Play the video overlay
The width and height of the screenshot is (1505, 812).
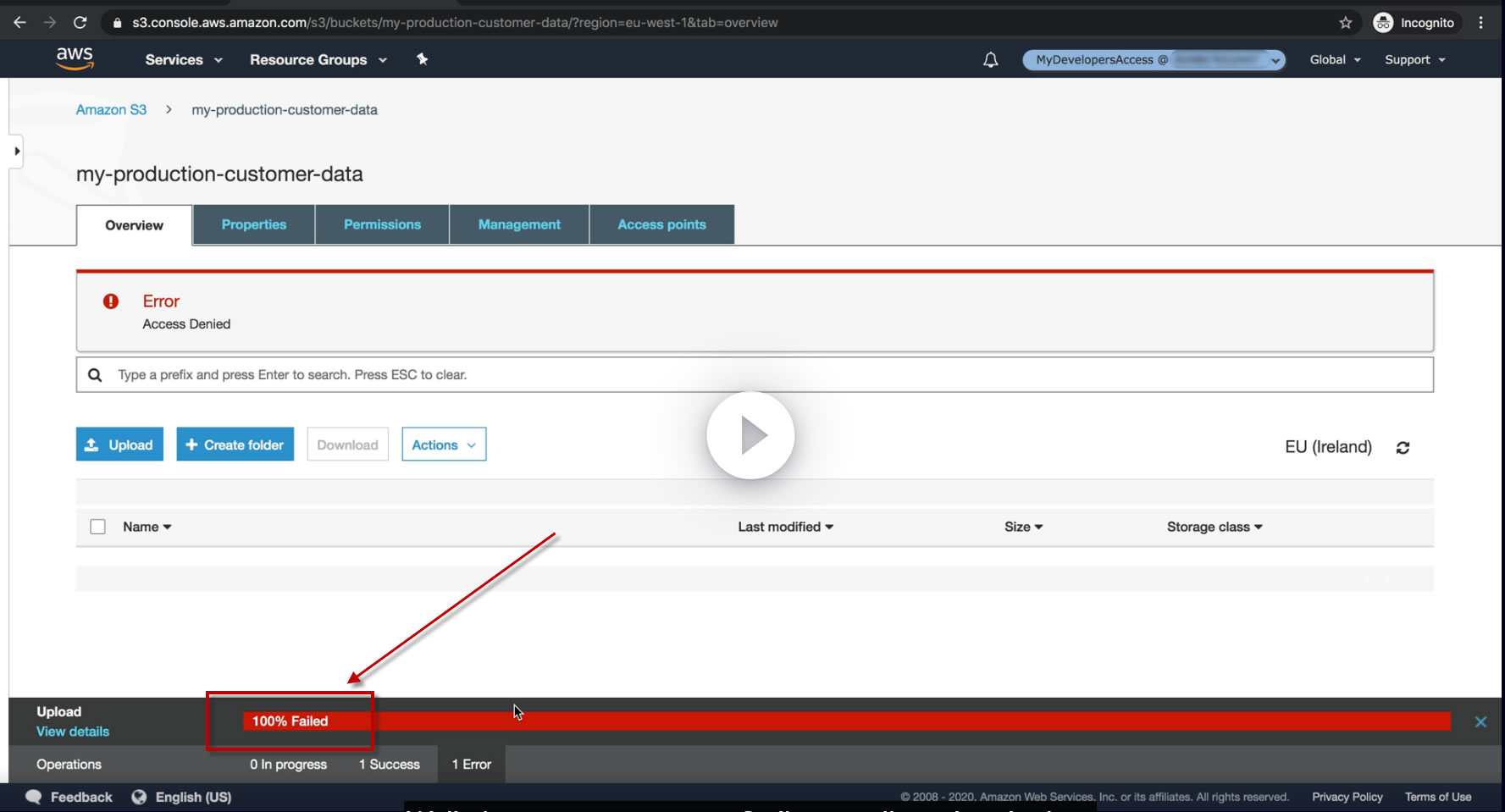(x=750, y=435)
